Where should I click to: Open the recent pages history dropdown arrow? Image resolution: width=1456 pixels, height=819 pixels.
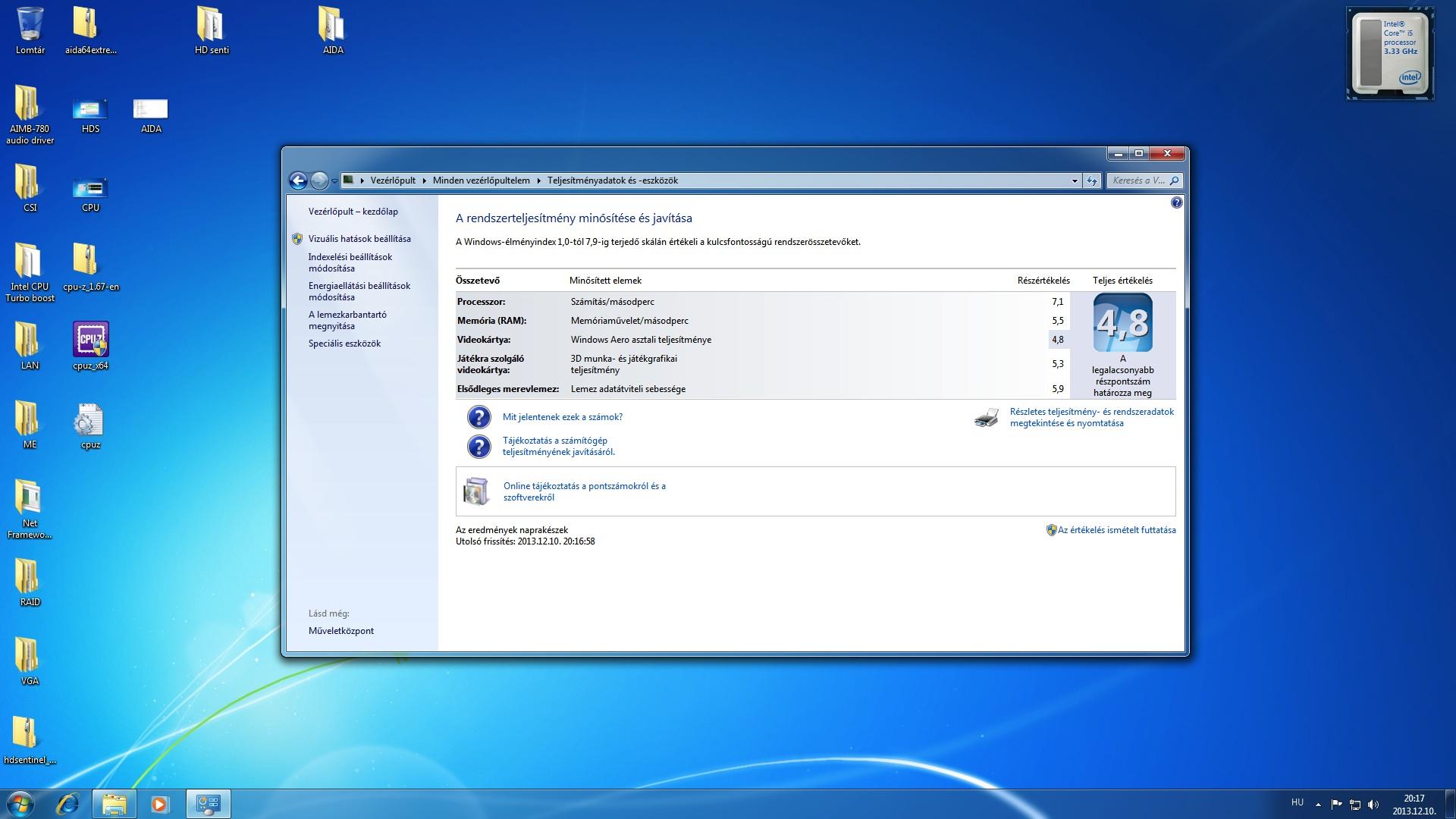[334, 181]
